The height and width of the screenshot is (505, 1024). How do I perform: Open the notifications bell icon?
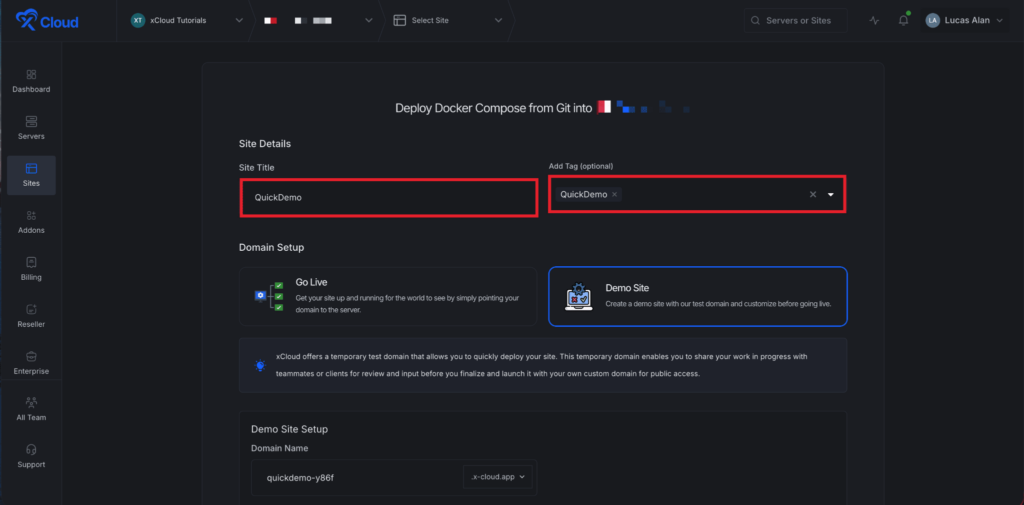(903, 20)
